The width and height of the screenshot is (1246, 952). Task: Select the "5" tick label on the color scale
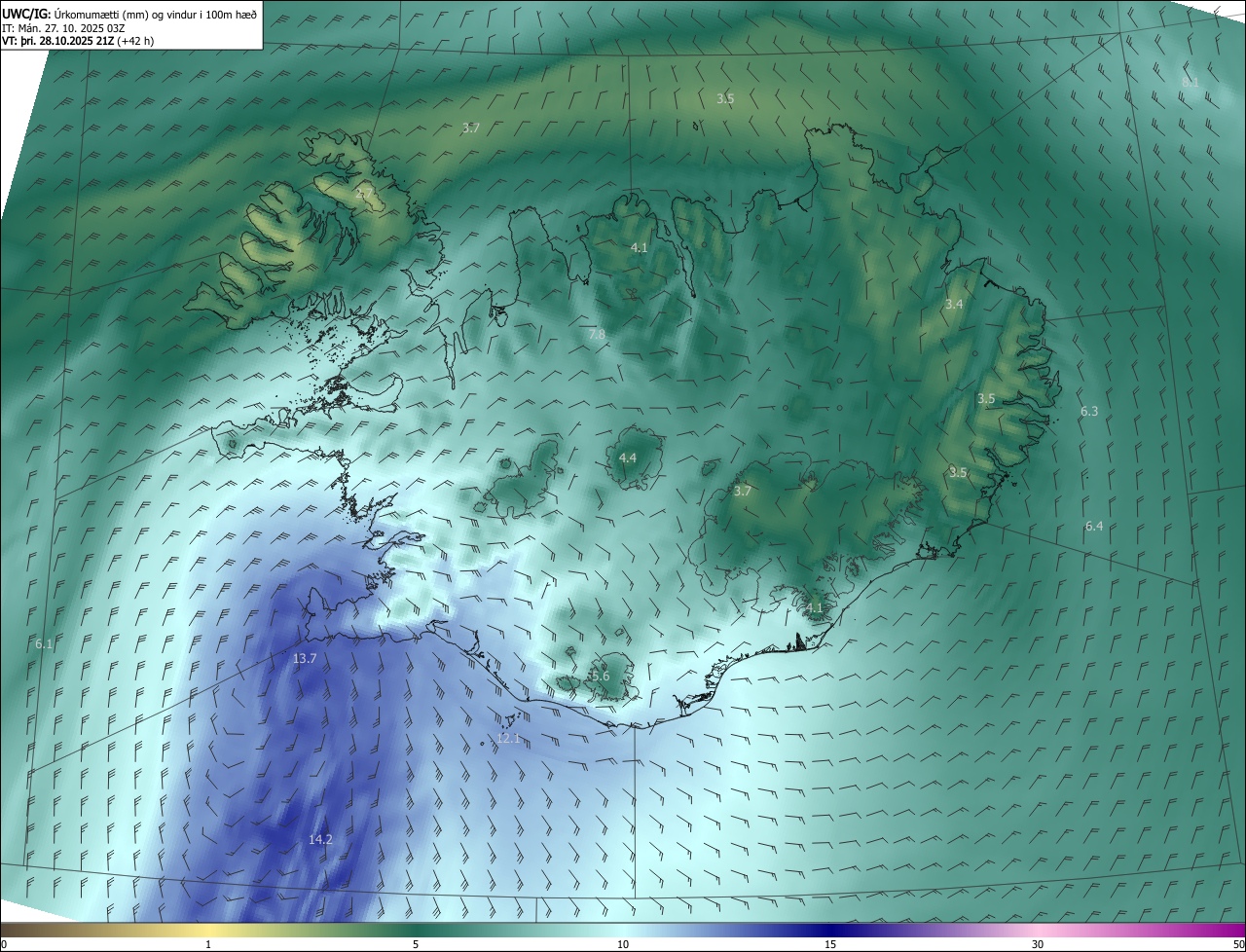tap(416, 944)
